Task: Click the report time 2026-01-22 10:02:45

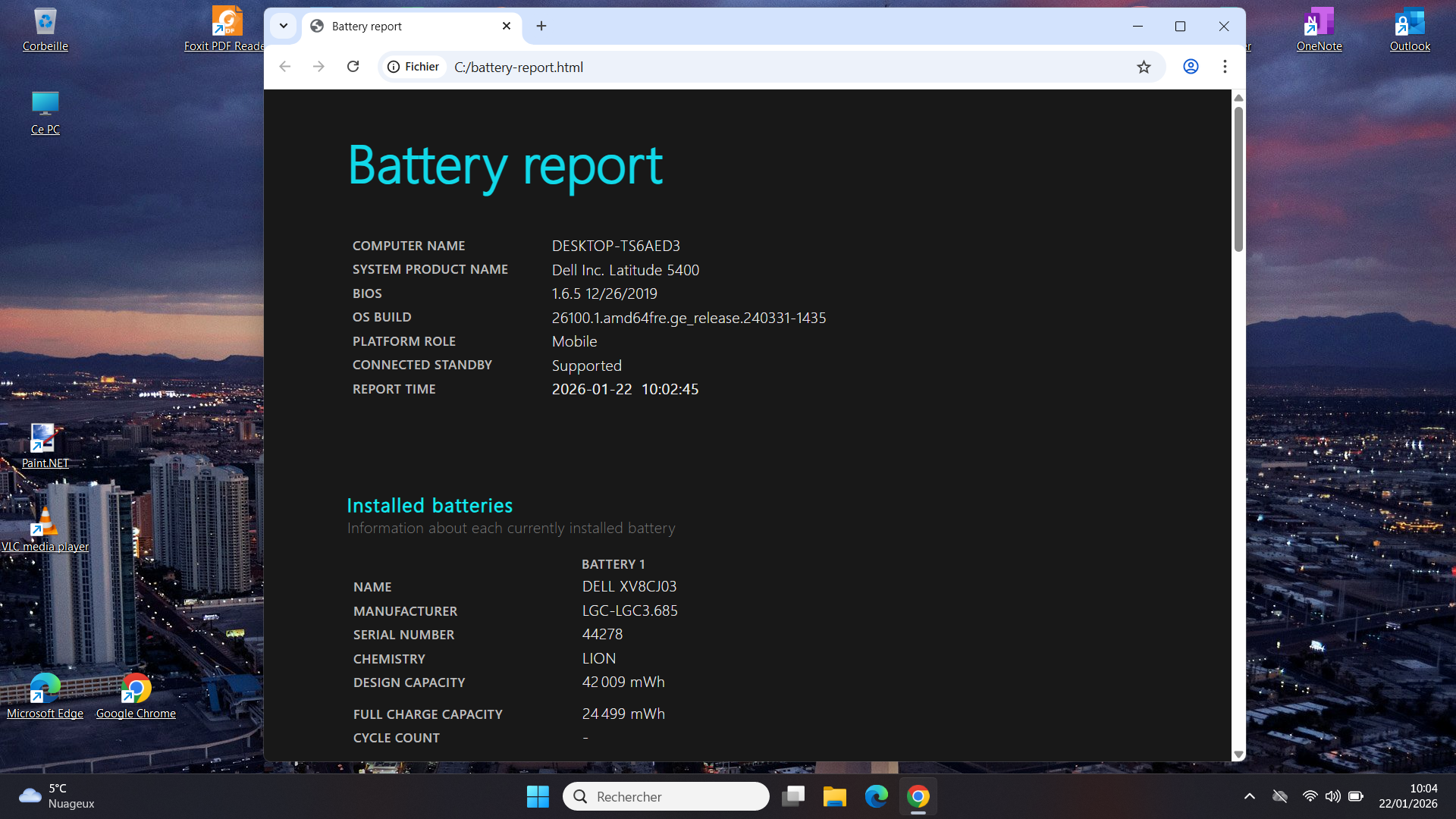Action: (625, 389)
